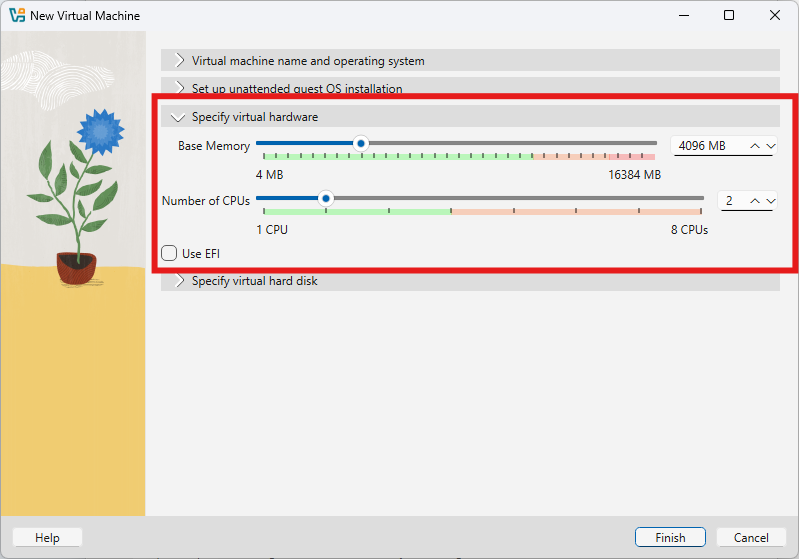The height and width of the screenshot is (559, 799).
Task: Click the Cancel button
Action: (x=751, y=538)
